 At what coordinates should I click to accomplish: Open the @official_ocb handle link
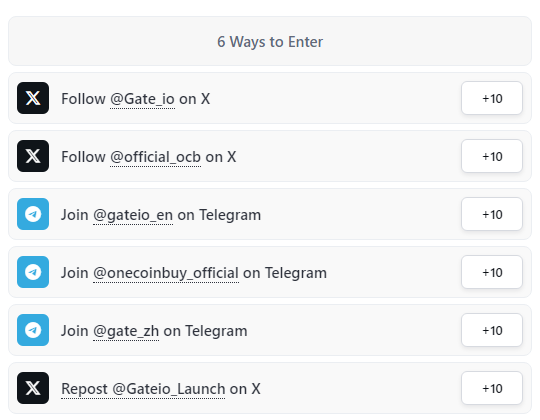click(155, 157)
